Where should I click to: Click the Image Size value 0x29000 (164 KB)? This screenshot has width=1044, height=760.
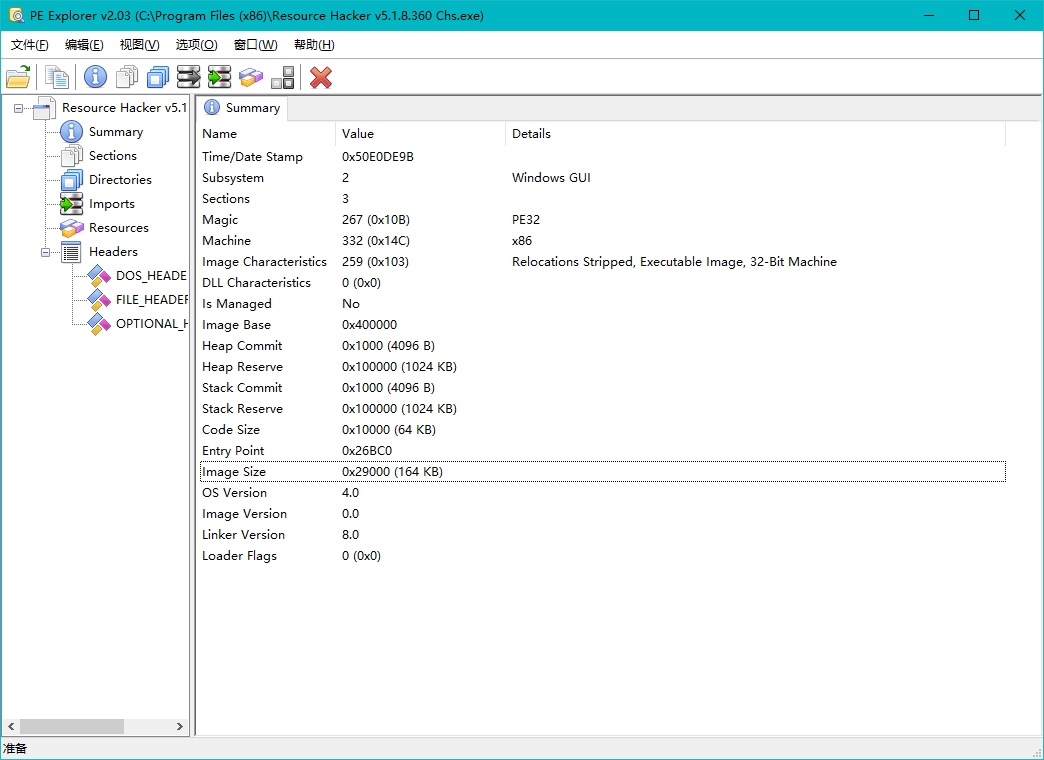click(x=392, y=472)
